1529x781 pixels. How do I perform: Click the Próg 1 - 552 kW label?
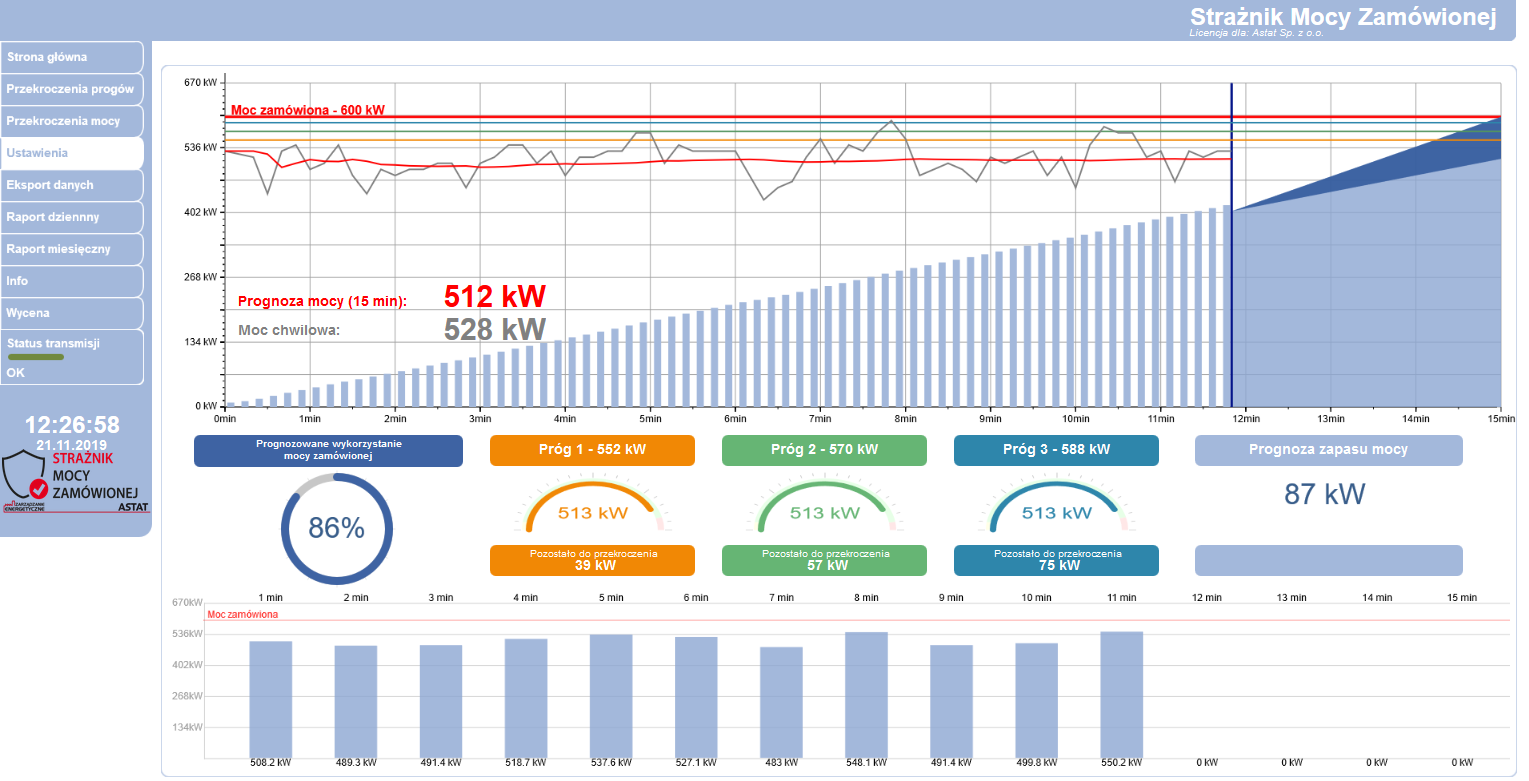pos(591,450)
